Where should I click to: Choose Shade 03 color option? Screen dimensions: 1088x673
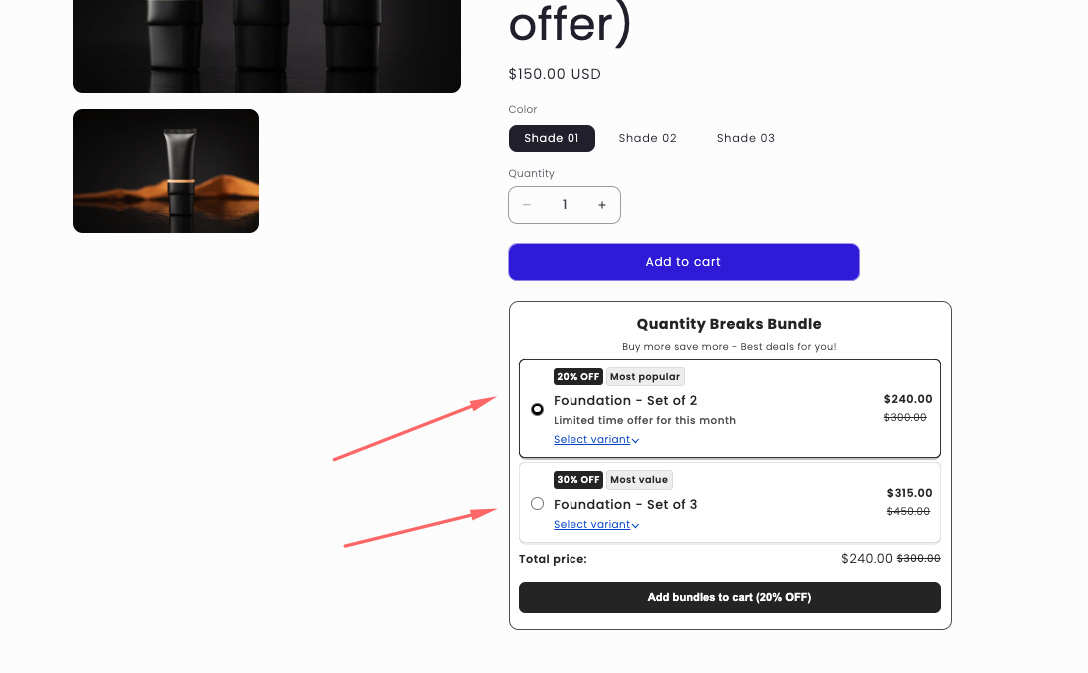745,138
